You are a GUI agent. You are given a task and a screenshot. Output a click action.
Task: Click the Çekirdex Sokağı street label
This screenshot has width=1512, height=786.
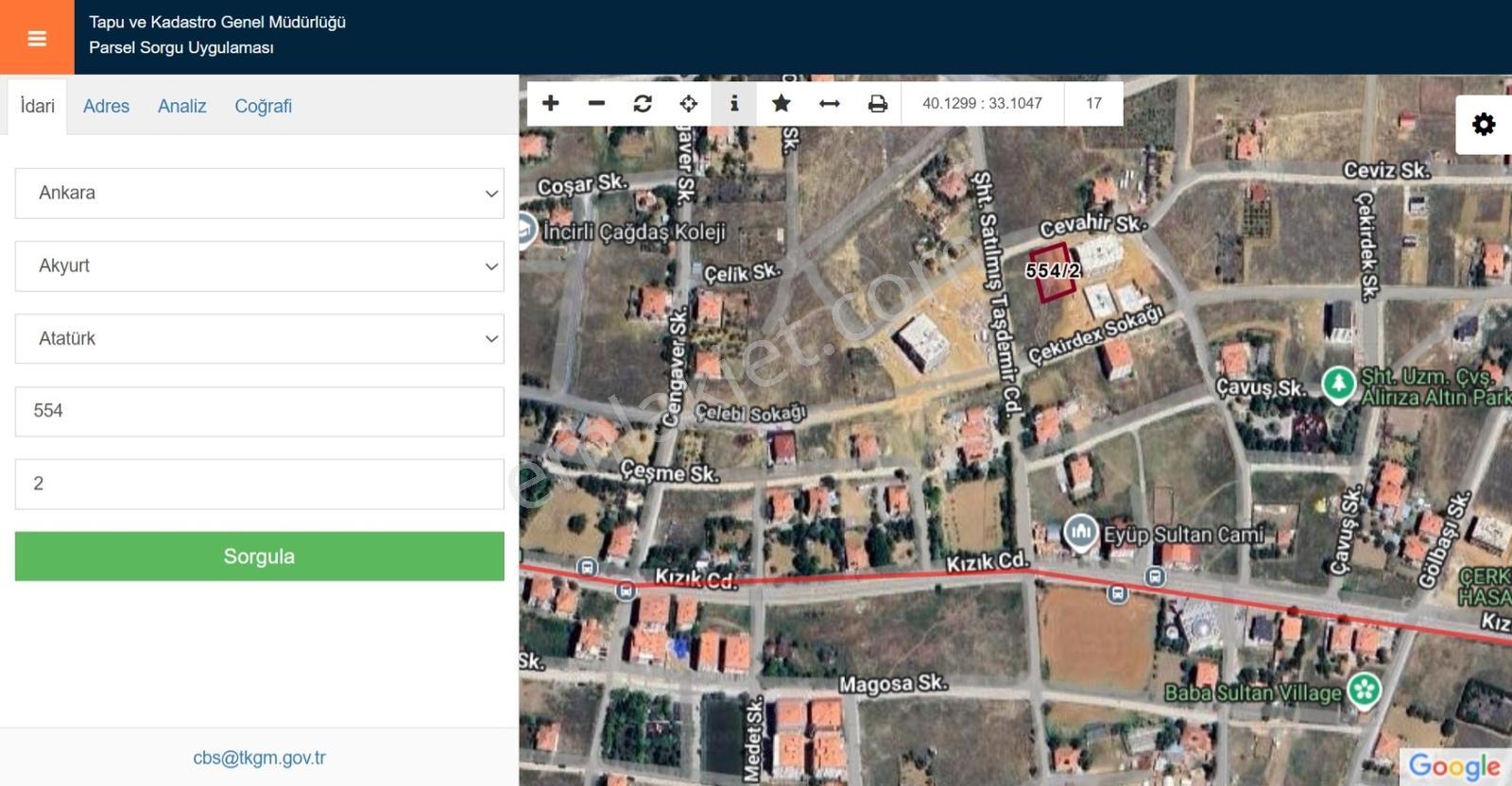point(1096,334)
